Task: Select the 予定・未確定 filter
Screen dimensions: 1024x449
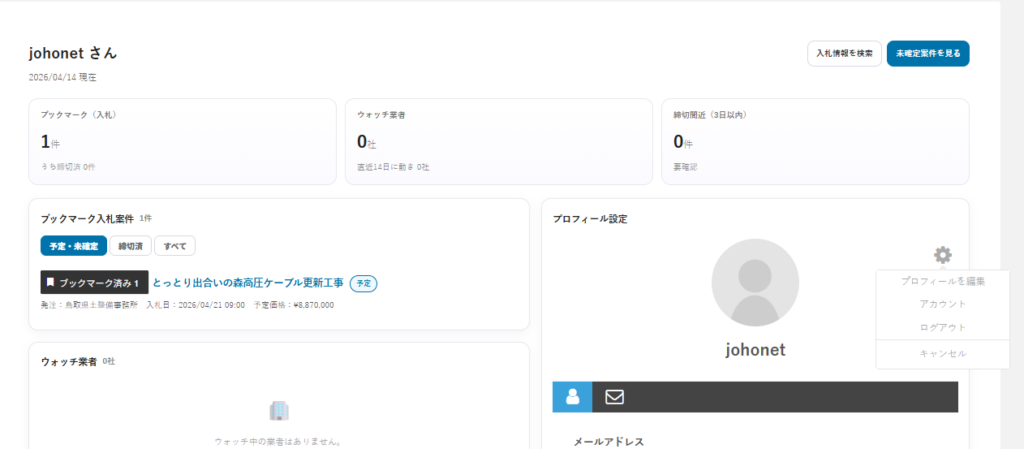Action: pos(73,246)
